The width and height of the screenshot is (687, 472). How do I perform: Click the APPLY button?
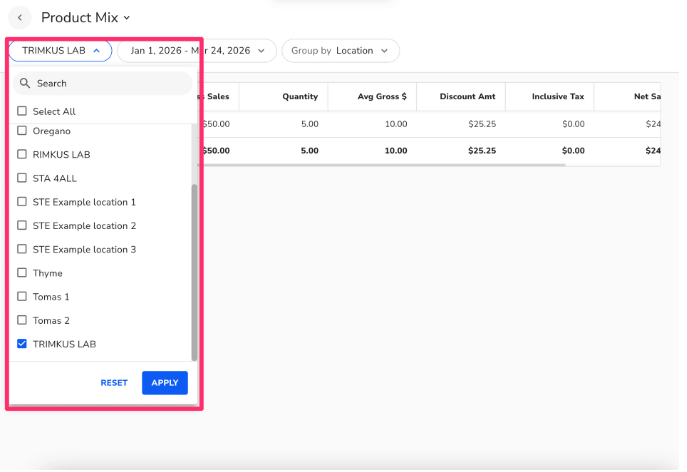coord(165,383)
